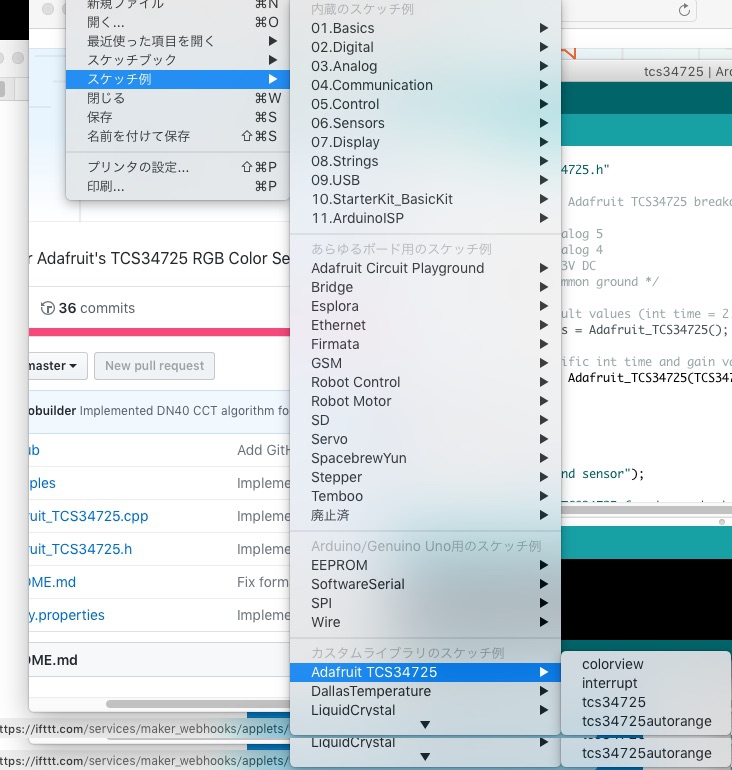Open the EEPROM examples submenu

pyautogui.click(x=425, y=565)
